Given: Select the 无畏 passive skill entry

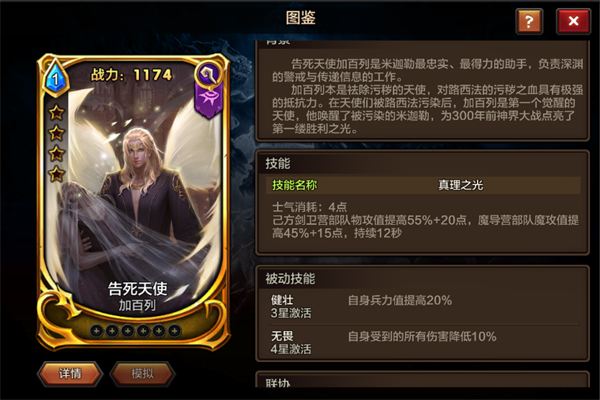Looking at the screenshot, I should (423, 343).
